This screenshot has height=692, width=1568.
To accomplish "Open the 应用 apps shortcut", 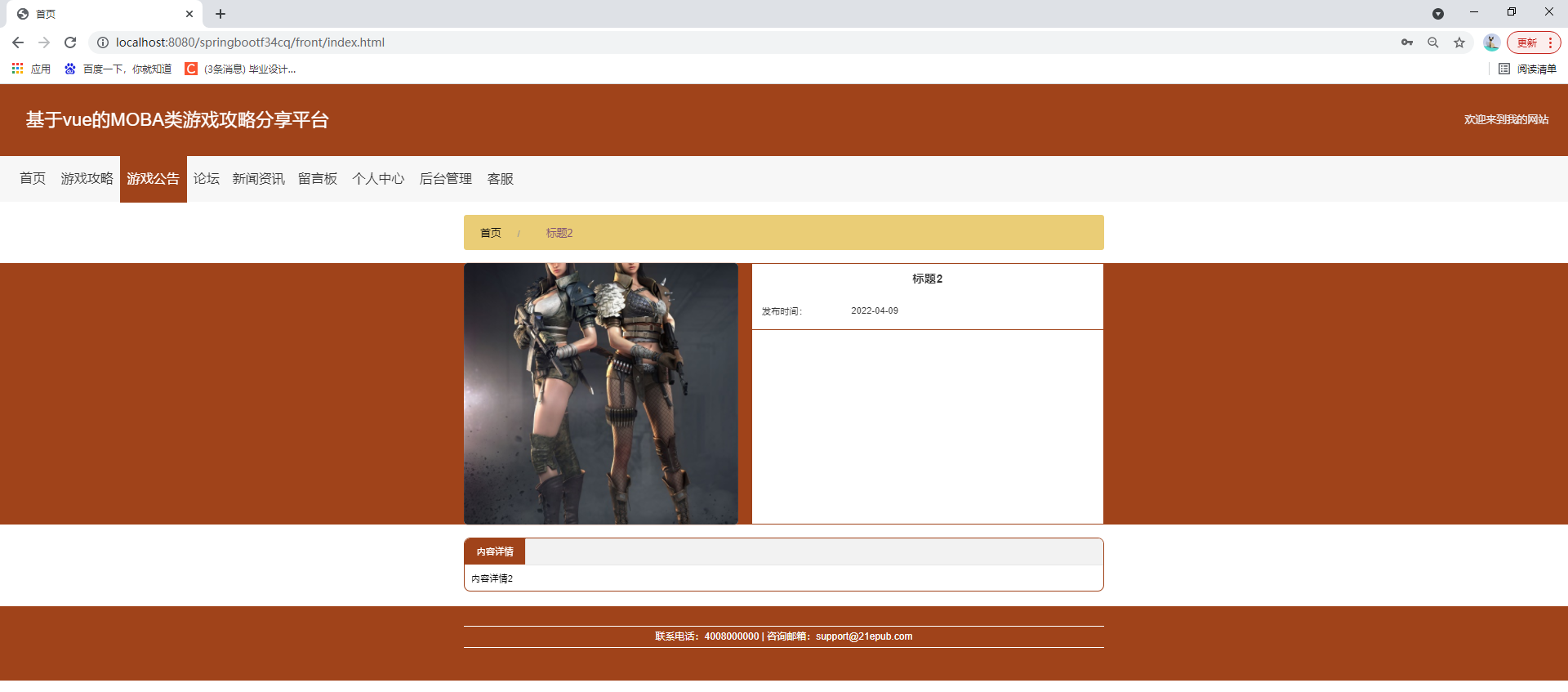I will (x=31, y=69).
